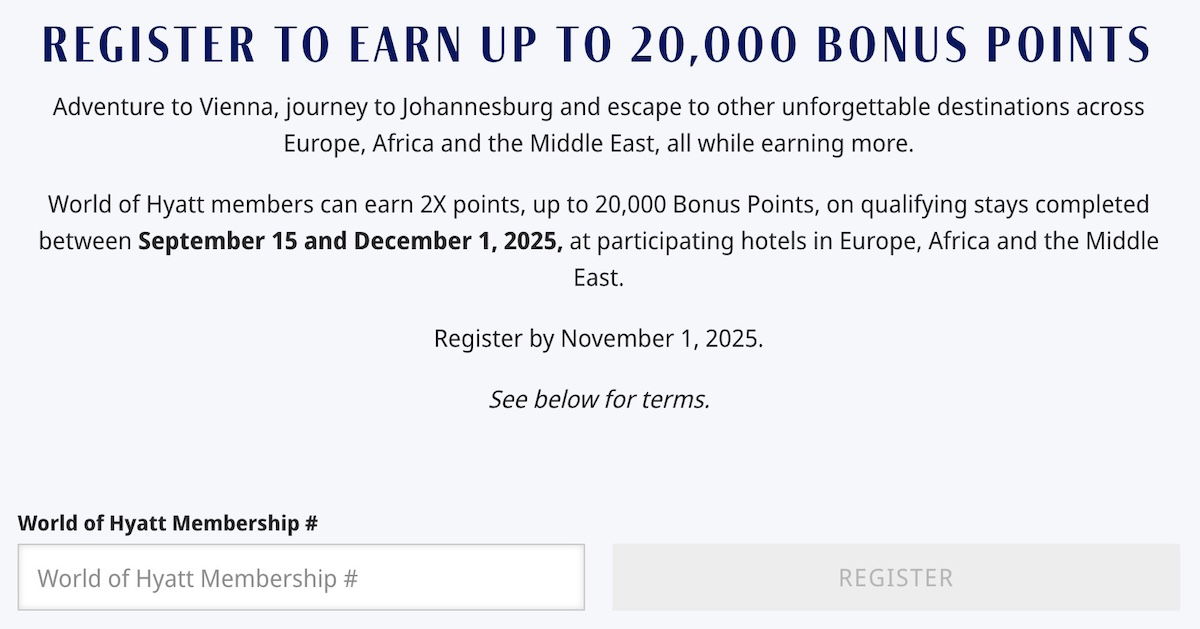Click the word 'REGISTER' in the heading
The height and width of the screenshot is (629, 1200).
coord(149,45)
